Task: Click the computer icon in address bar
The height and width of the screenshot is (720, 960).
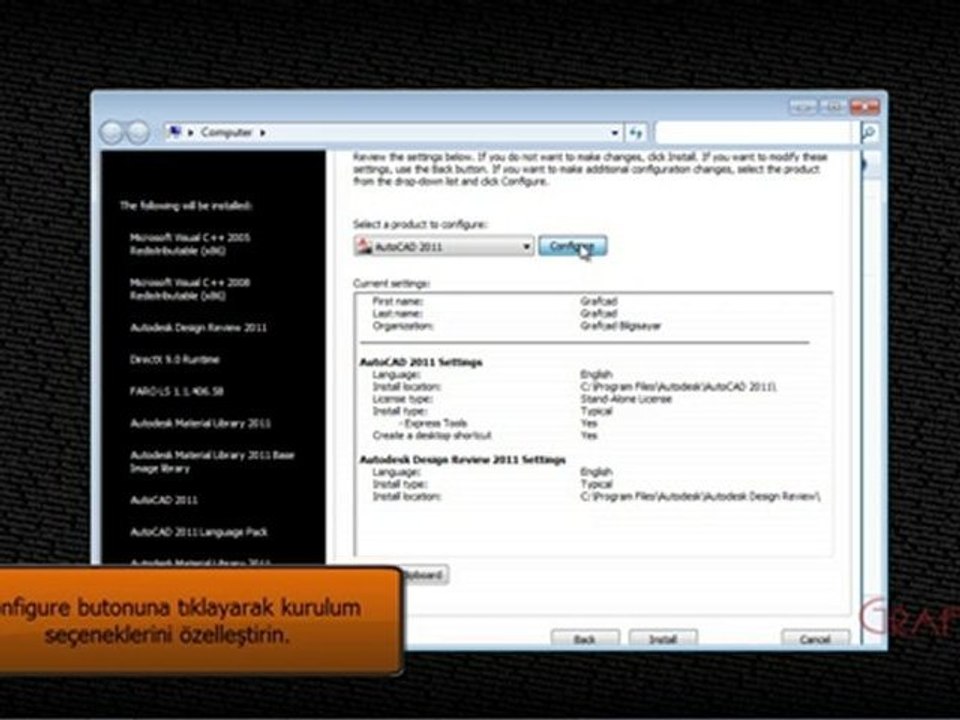Action: 175,132
